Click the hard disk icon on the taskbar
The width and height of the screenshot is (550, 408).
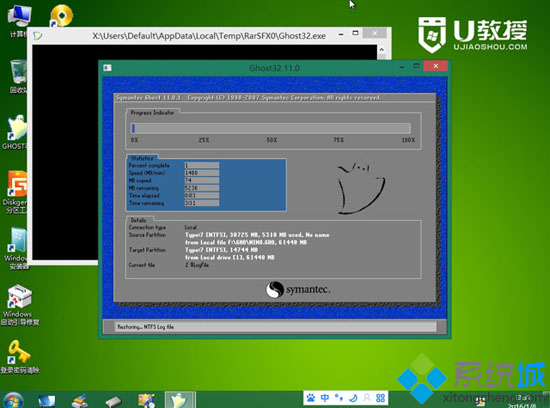pos(113,401)
